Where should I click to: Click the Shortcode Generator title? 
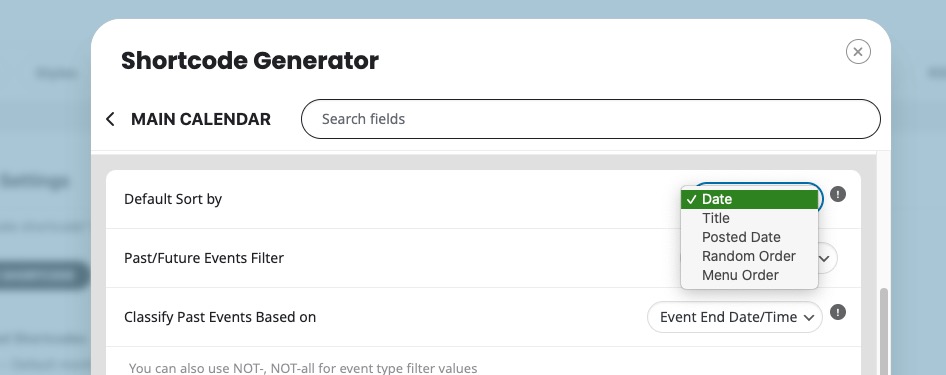[250, 60]
